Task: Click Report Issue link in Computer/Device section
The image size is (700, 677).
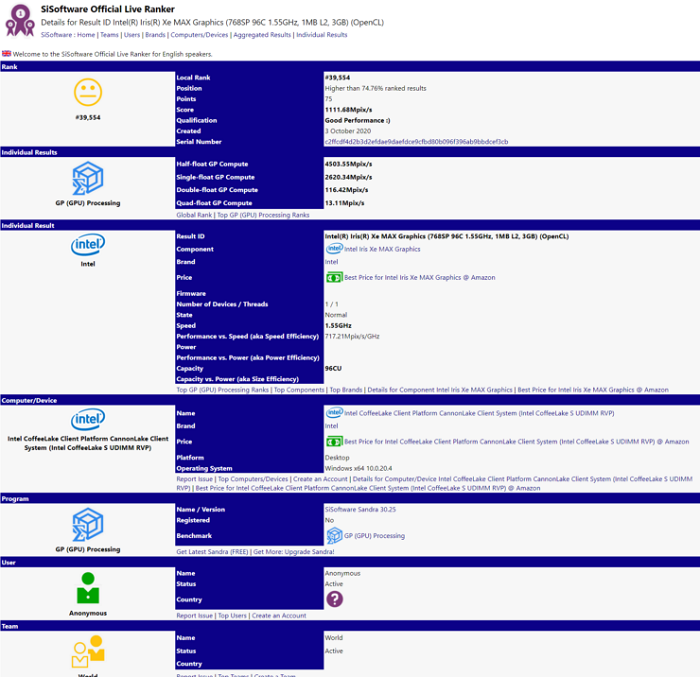Action: click(x=194, y=479)
